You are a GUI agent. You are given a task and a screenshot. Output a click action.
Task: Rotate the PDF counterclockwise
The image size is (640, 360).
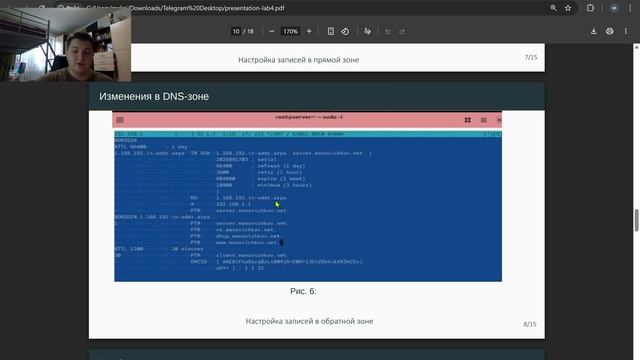tap(345, 31)
